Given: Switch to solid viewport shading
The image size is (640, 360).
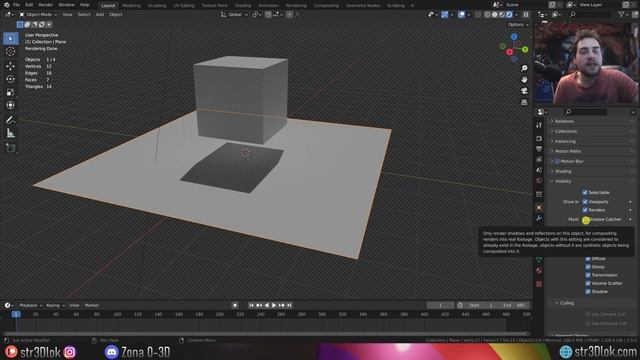Looking at the screenshot, I should coord(495,15).
